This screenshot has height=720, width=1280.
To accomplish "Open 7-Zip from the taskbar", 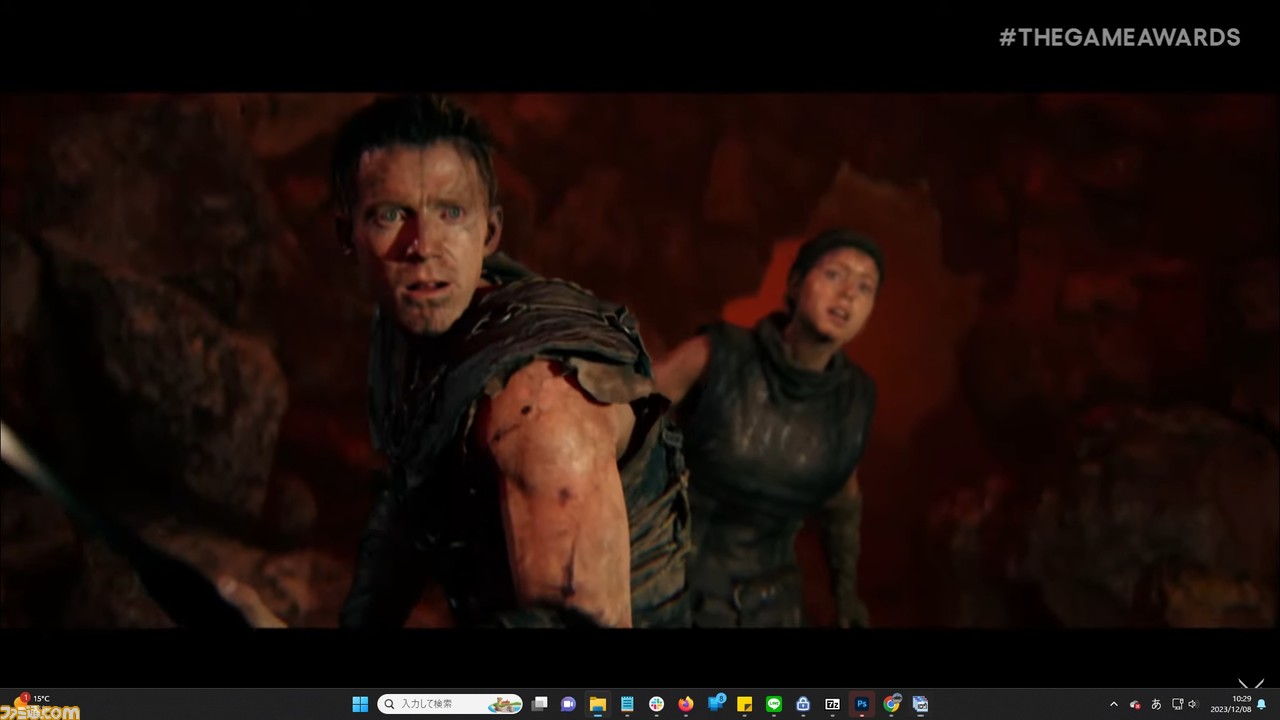I will click(x=832, y=704).
